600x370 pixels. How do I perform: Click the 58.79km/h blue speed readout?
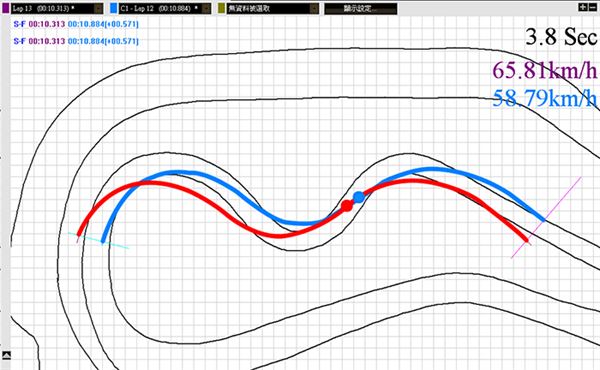click(x=545, y=98)
